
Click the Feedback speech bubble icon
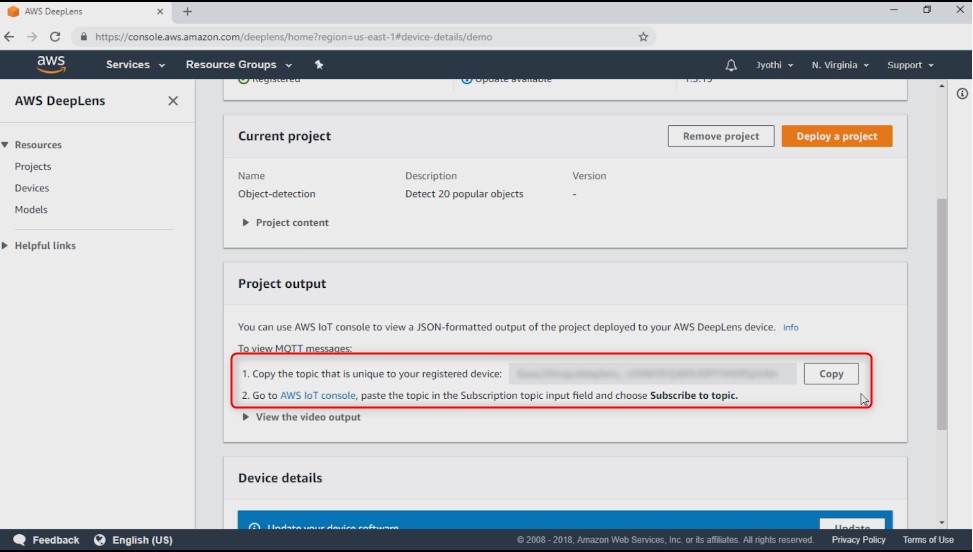coord(20,540)
